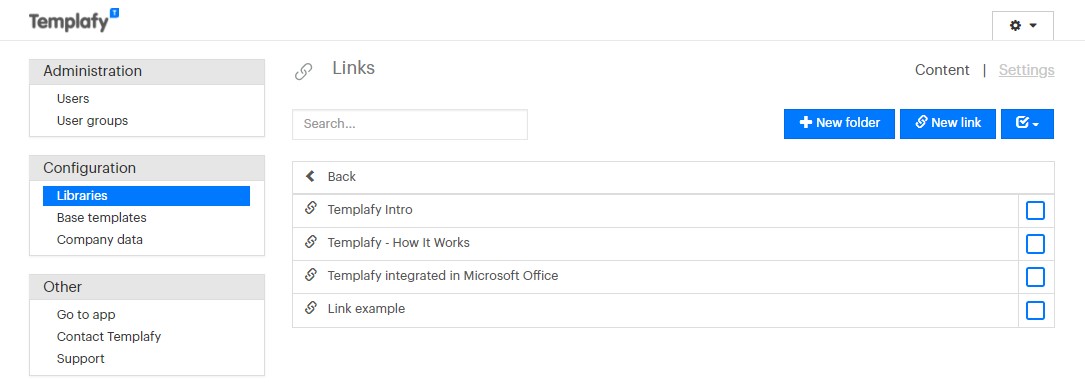The height and width of the screenshot is (384, 1085).
Task: Select checkbox for Templafy integrated in Microsoft Office
Action: click(x=1035, y=277)
